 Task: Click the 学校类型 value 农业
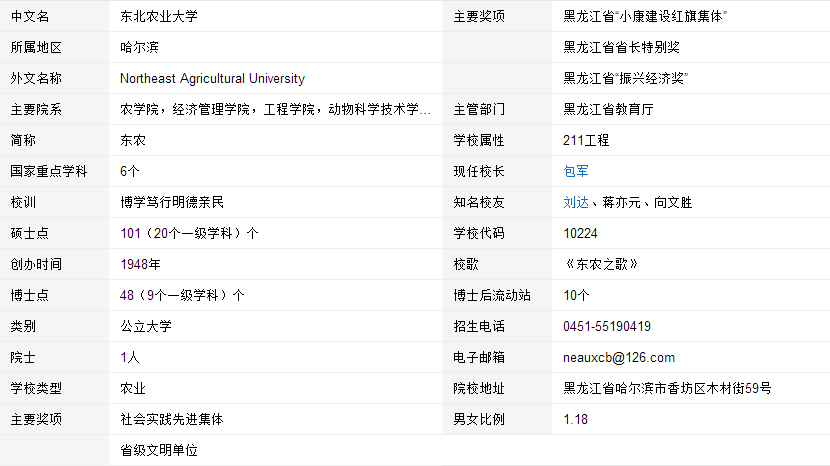pos(133,388)
